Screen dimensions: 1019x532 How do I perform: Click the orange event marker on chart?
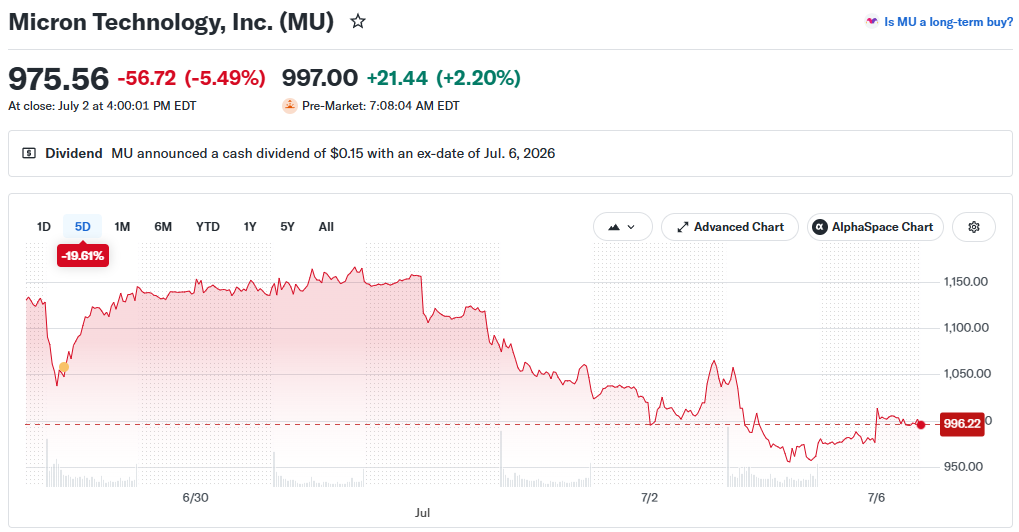64,367
